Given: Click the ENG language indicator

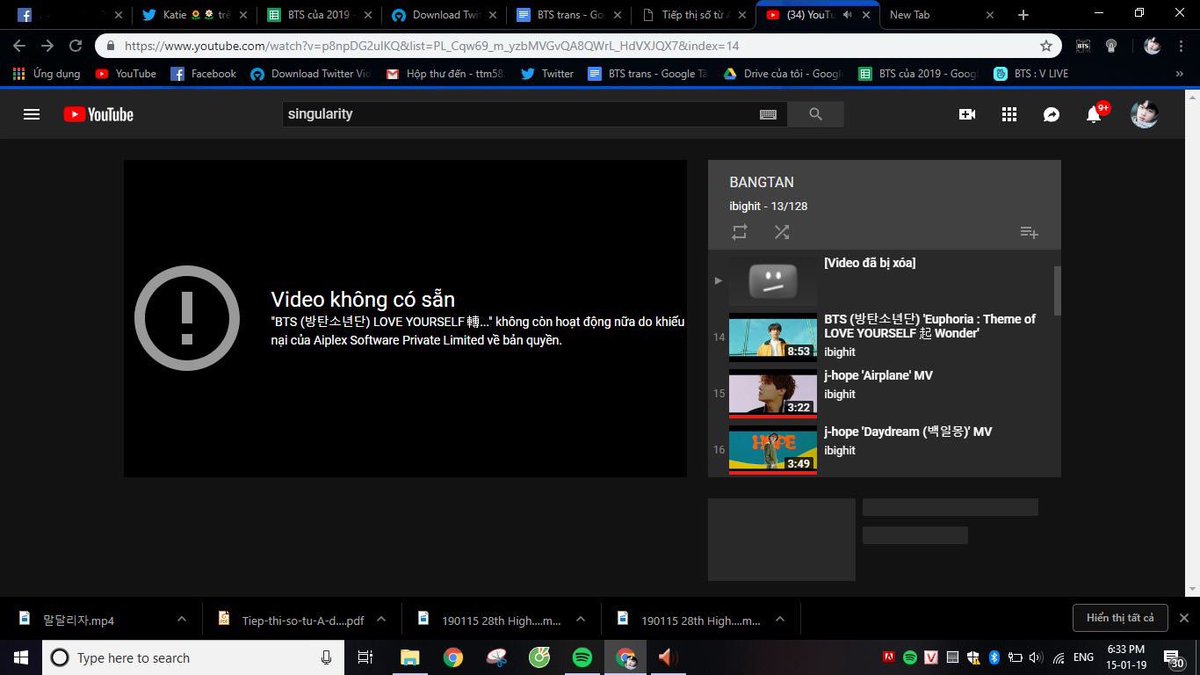Looking at the screenshot, I should [1084, 657].
